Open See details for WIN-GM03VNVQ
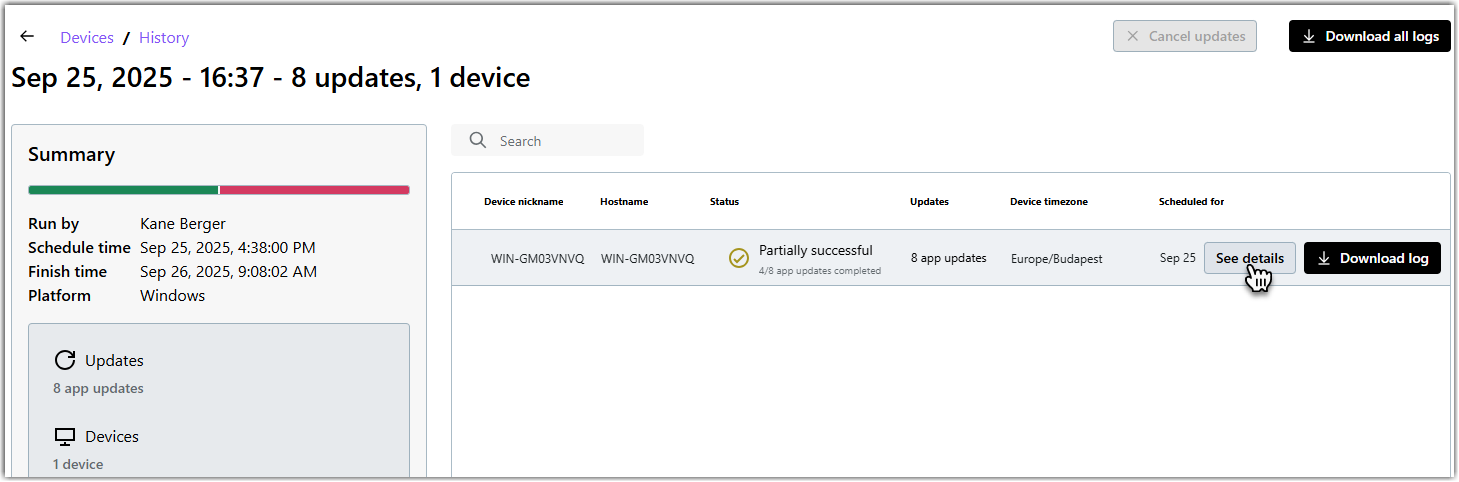Viewport: 1459px width, 482px height. click(x=1249, y=258)
